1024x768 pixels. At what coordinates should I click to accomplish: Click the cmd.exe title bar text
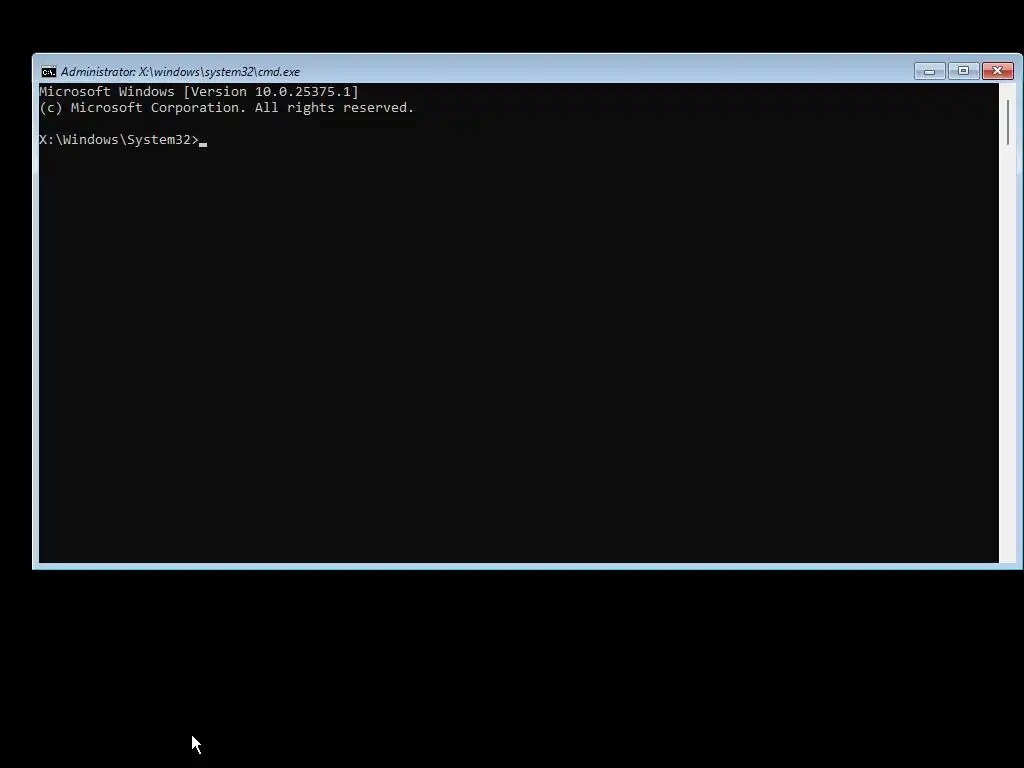coord(180,72)
